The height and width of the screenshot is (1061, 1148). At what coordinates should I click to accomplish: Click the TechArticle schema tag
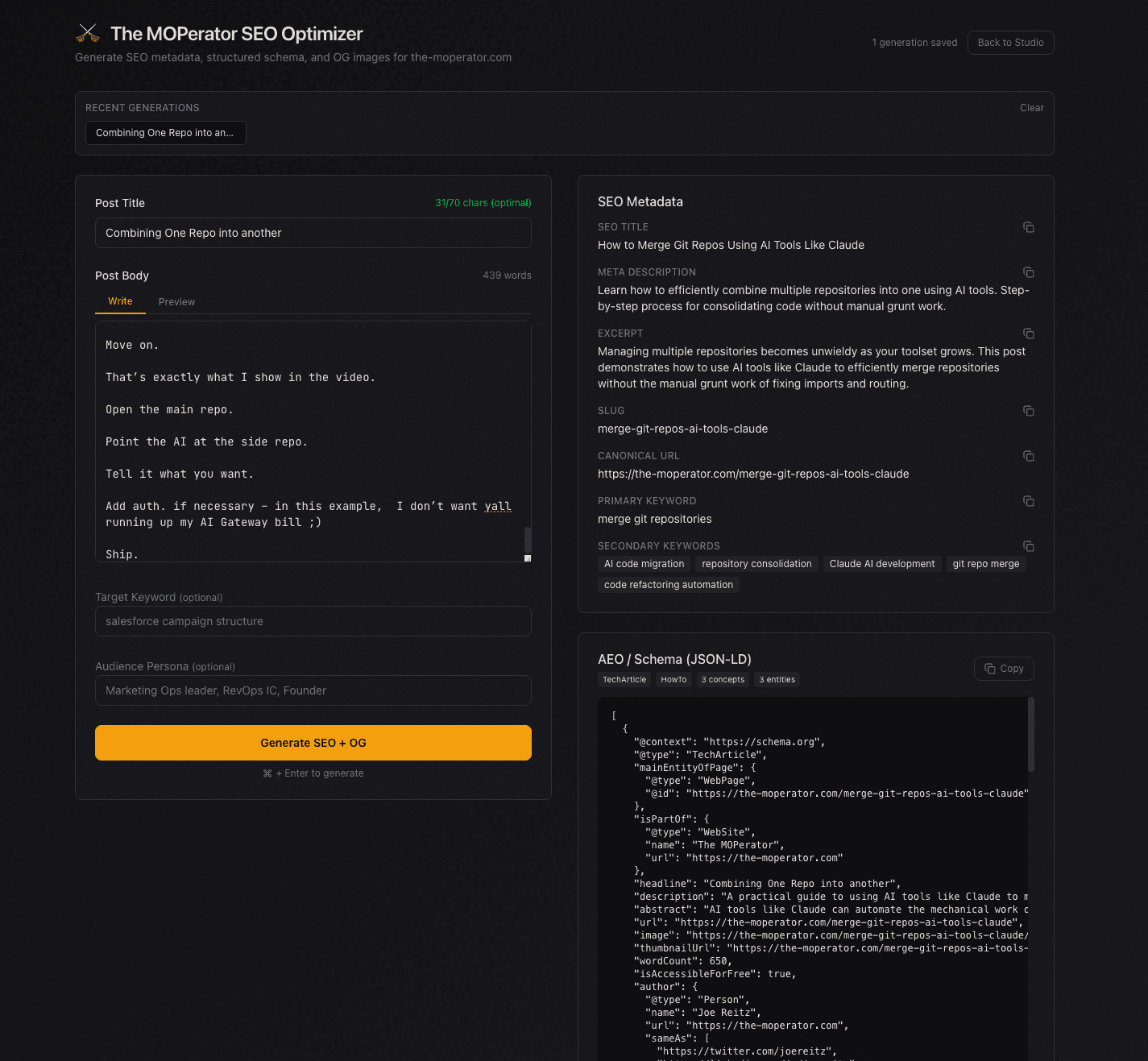tap(624, 680)
